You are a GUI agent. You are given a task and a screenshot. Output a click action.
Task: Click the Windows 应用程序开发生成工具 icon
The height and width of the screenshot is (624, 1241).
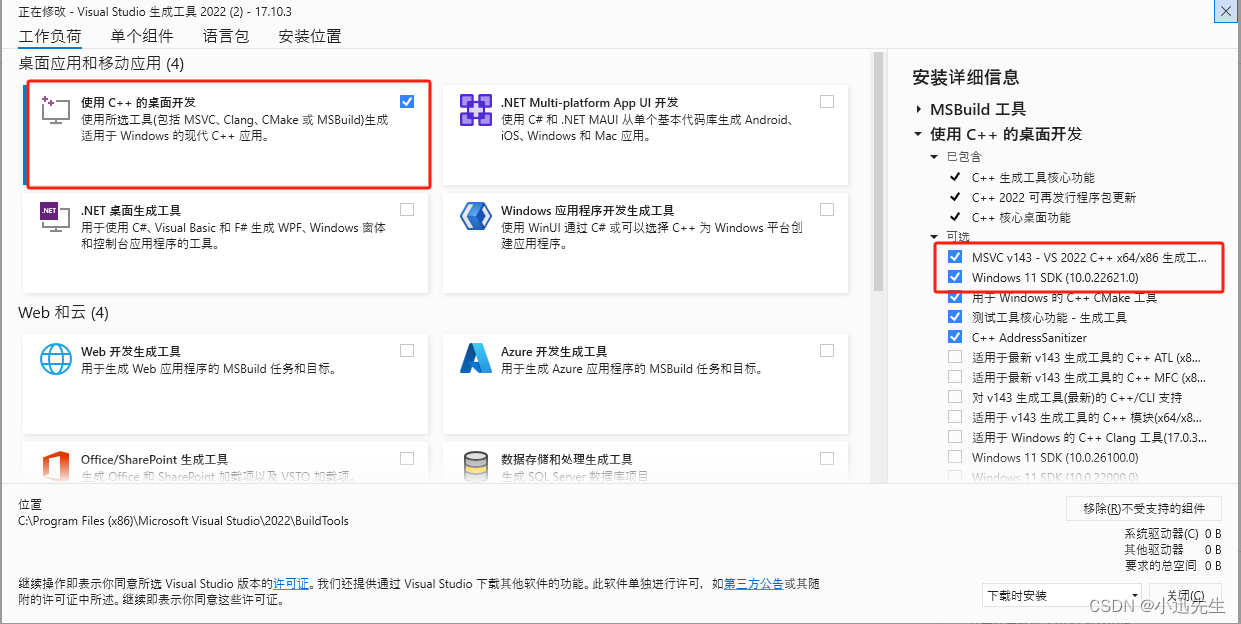(475, 217)
